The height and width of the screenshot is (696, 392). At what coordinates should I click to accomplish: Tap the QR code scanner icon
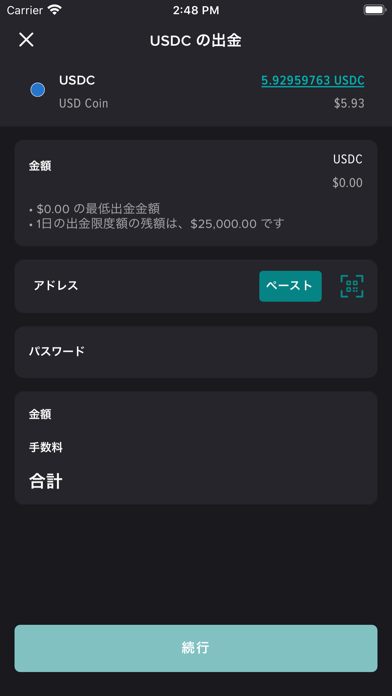click(x=352, y=286)
